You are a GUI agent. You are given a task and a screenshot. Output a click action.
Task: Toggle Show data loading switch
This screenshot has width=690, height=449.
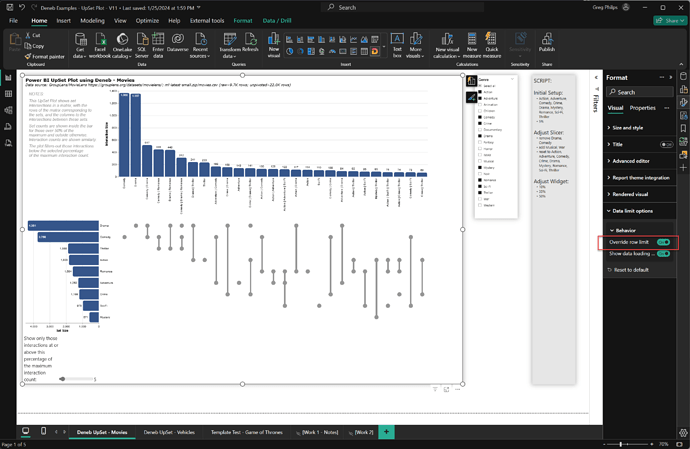(x=663, y=254)
